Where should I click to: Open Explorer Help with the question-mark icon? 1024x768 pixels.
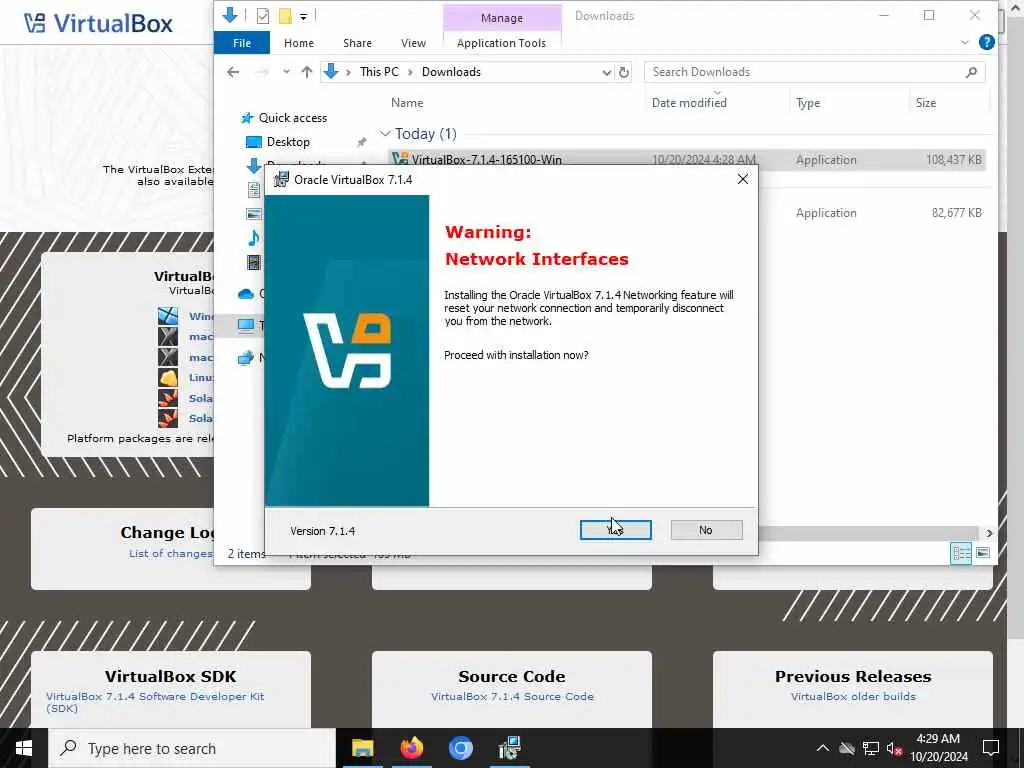(x=986, y=42)
